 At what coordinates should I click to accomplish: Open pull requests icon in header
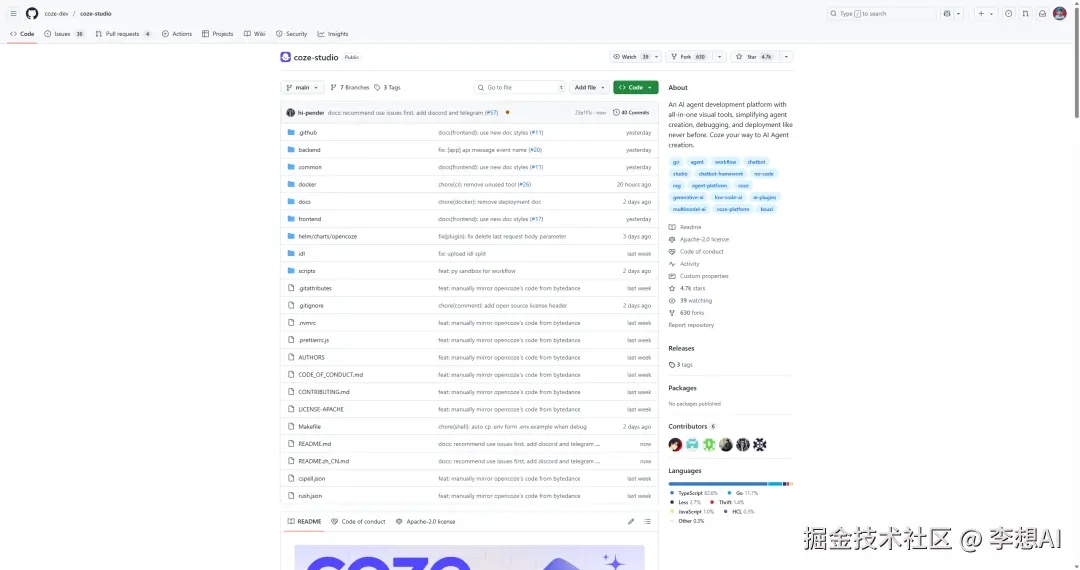point(1026,14)
